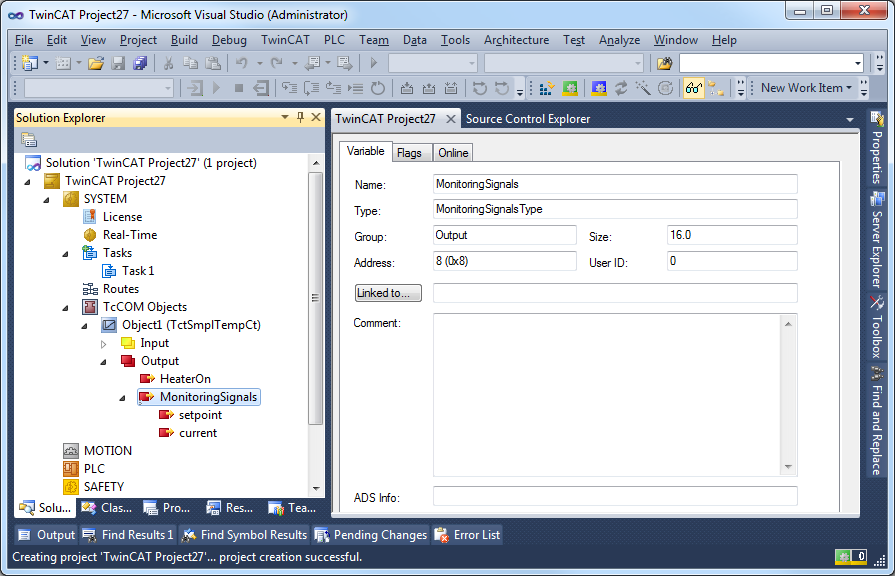The image size is (895, 576).
Task: Open Find Symbol Results panel tab
Action: click(x=244, y=535)
